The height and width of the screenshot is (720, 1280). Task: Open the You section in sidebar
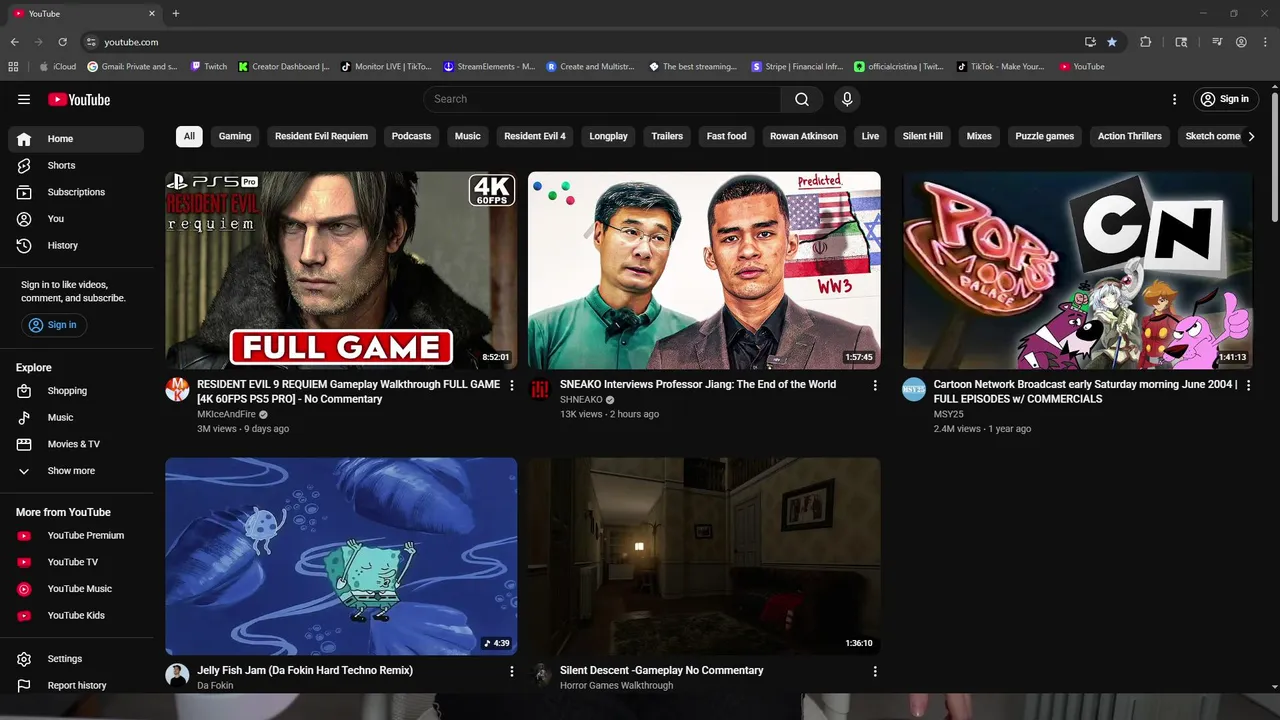click(x=76, y=218)
